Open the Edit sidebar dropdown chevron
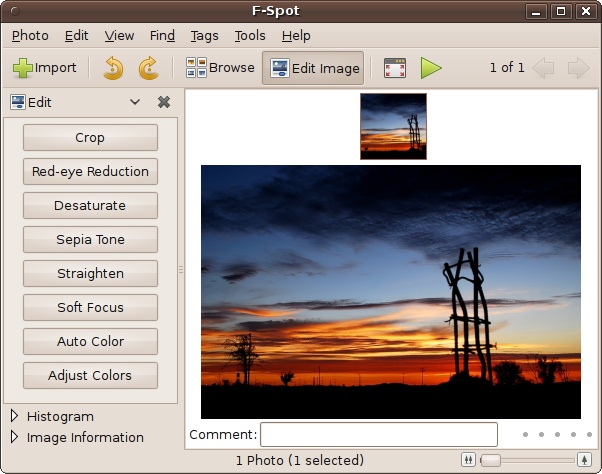The height and width of the screenshot is (474, 602). pos(135,102)
